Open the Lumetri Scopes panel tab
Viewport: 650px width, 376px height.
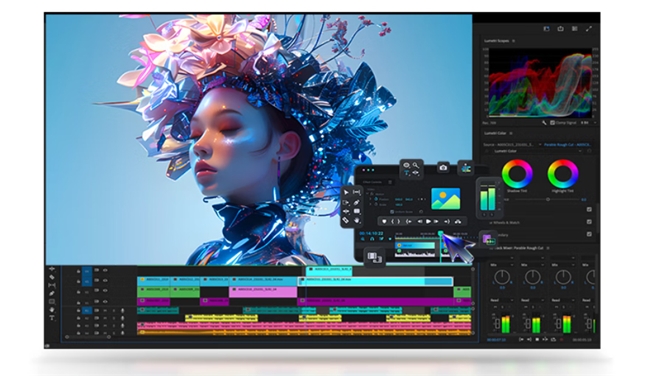click(496, 41)
